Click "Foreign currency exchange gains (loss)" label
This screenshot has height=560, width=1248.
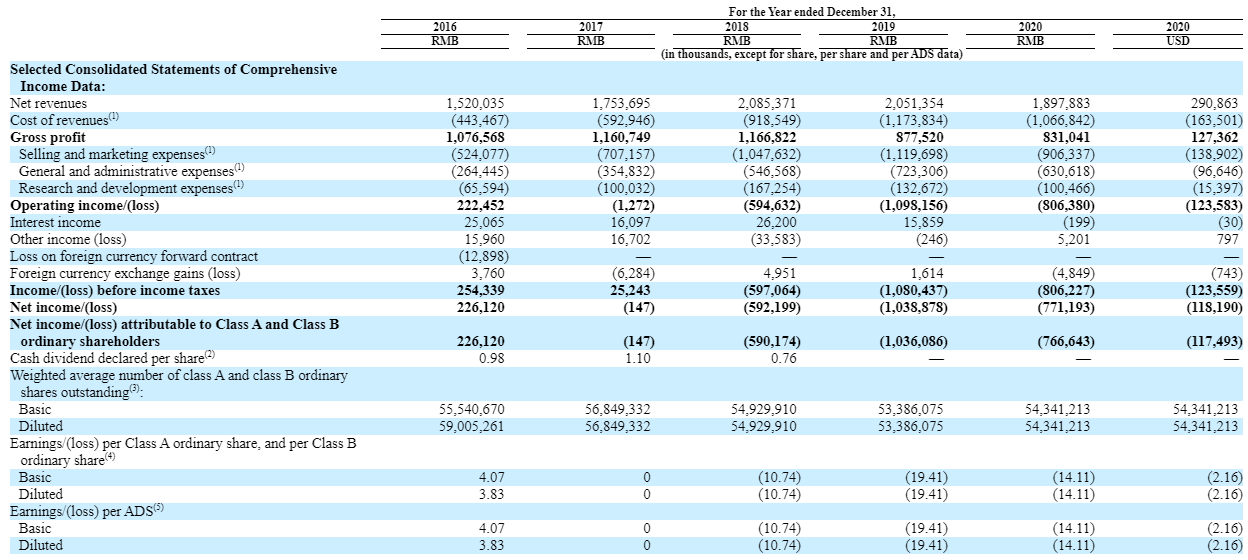[124, 273]
